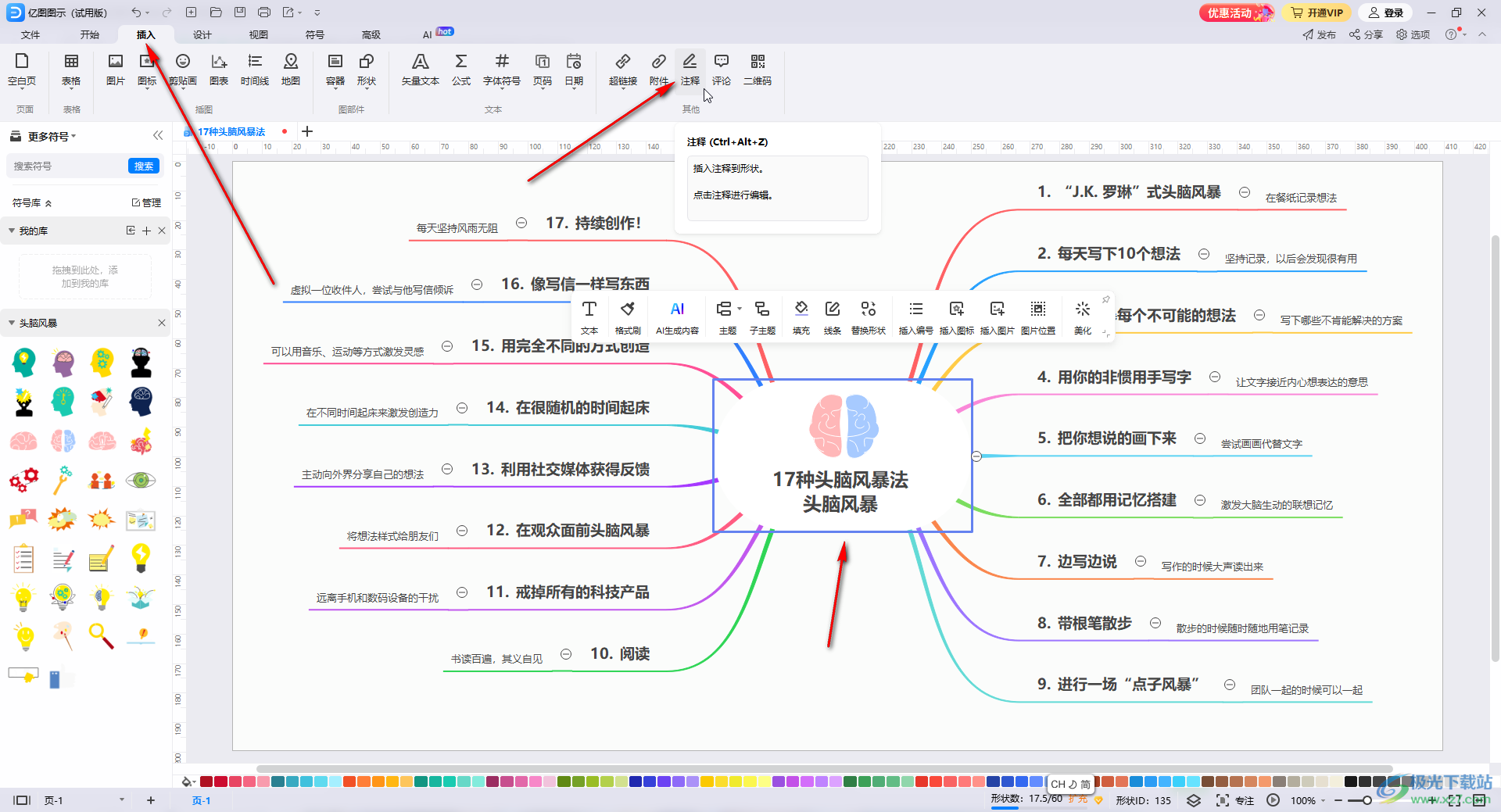Click the 搜索 search button
1501x812 pixels.
[x=144, y=166]
